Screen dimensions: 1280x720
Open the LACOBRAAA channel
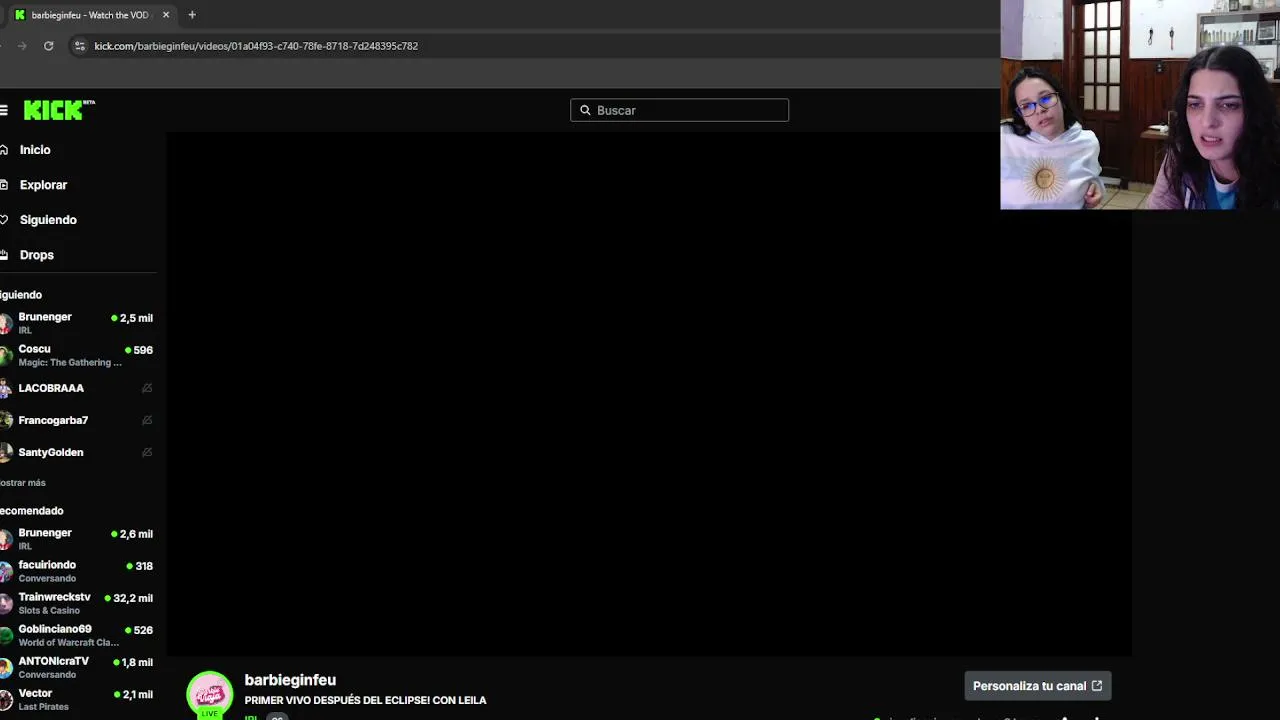click(x=78, y=388)
